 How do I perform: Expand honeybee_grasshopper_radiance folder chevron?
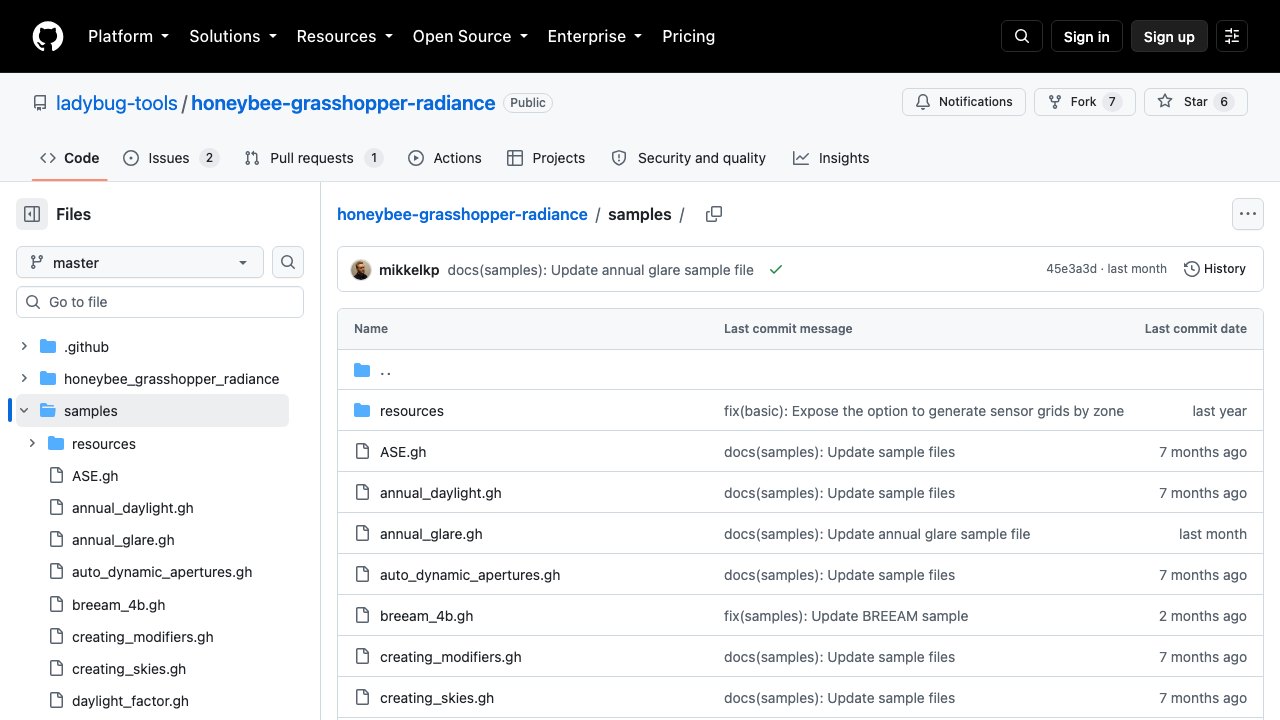(x=24, y=379)
